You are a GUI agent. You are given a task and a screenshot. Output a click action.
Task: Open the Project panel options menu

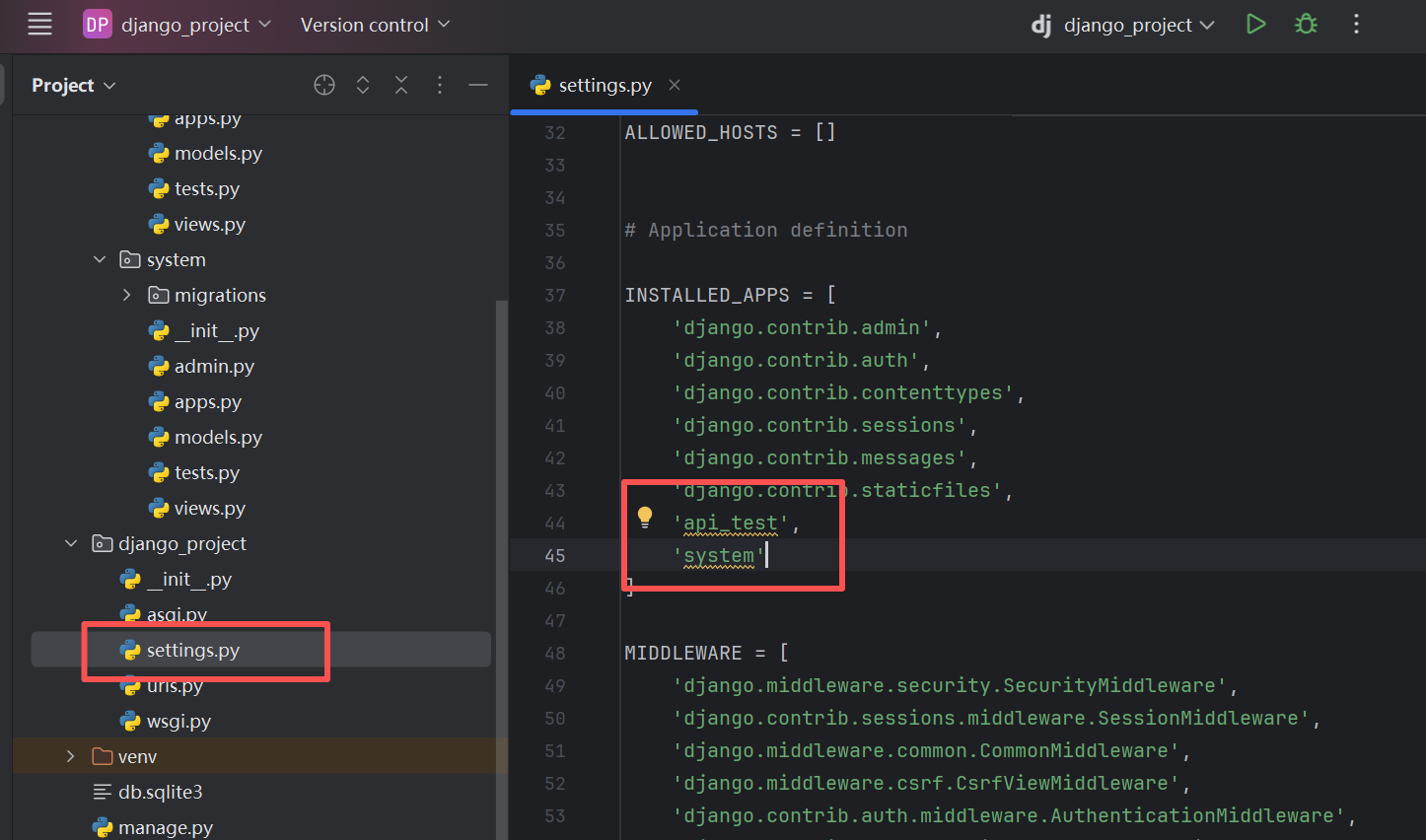pyautogui.click(x=440, y=85)
